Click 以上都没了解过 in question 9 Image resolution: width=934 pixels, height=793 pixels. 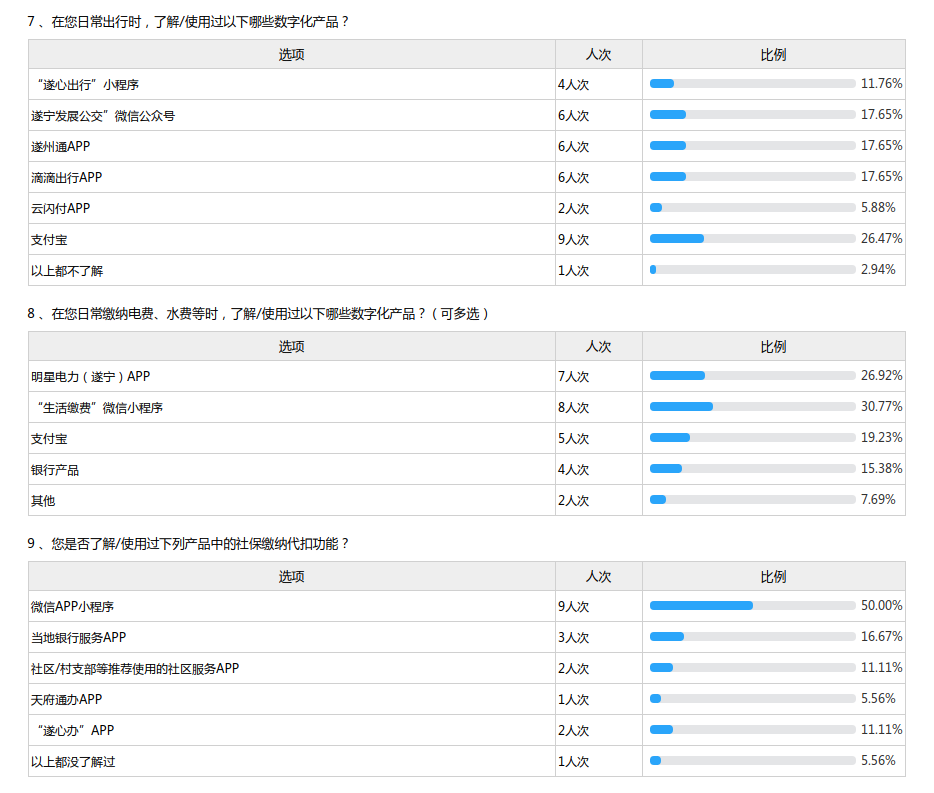coord(73,762)
